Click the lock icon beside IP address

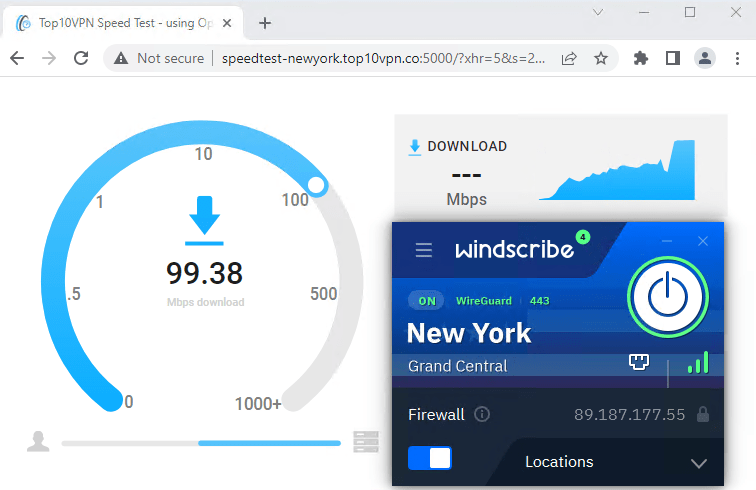tap(703, 414)
